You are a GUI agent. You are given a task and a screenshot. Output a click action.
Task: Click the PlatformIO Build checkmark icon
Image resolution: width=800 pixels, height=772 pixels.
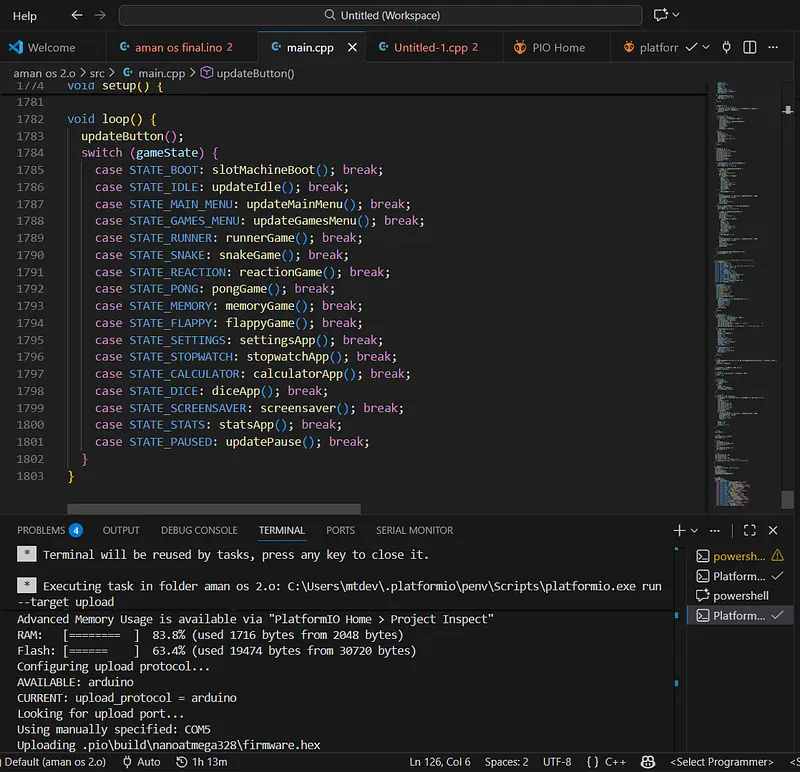click(x=691, y=47)
